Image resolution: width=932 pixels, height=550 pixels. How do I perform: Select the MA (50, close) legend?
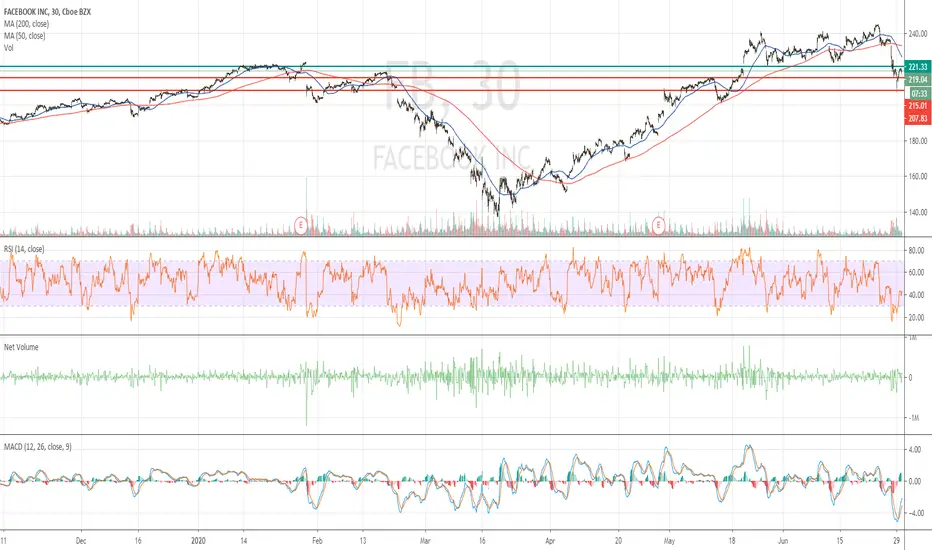tap(24, 36)
